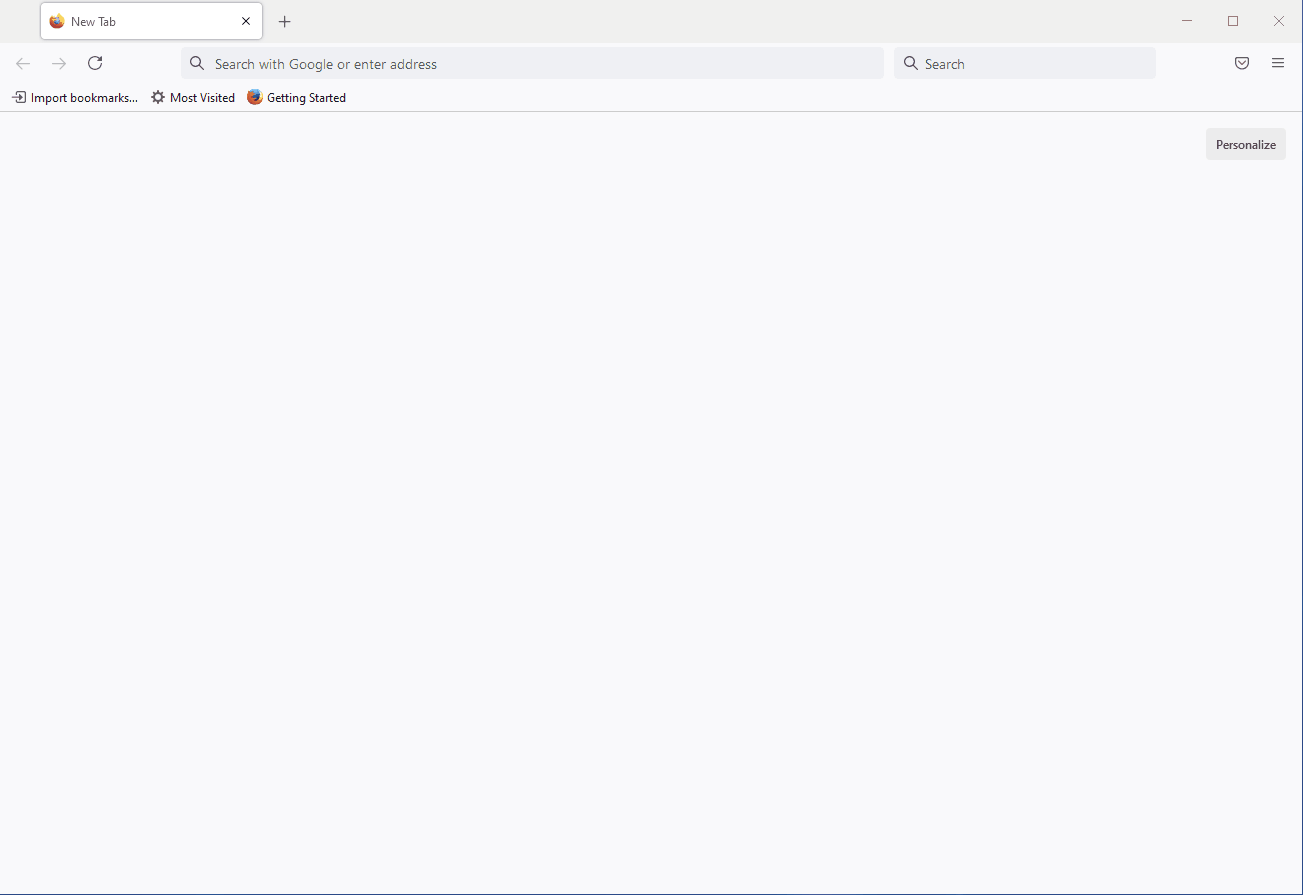
Task: Open the Firefox application menu
Action: 1277,63
